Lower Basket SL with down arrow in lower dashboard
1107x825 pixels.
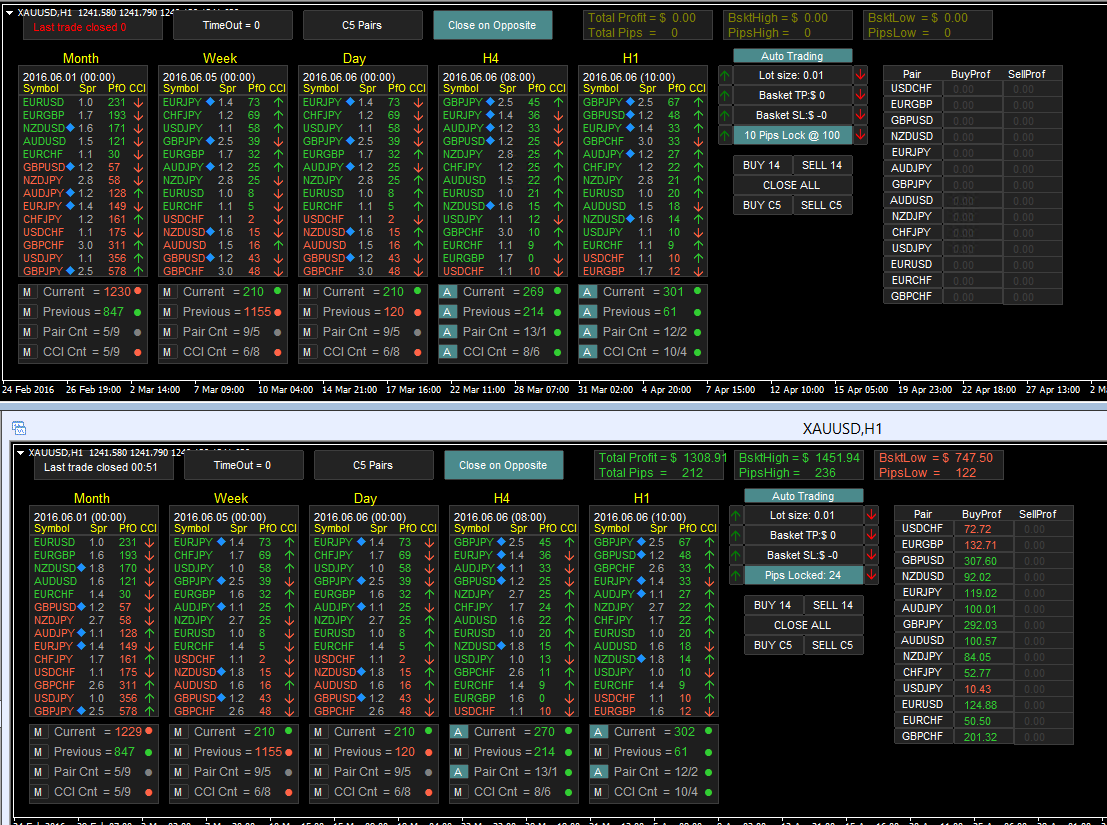[871, 555]
